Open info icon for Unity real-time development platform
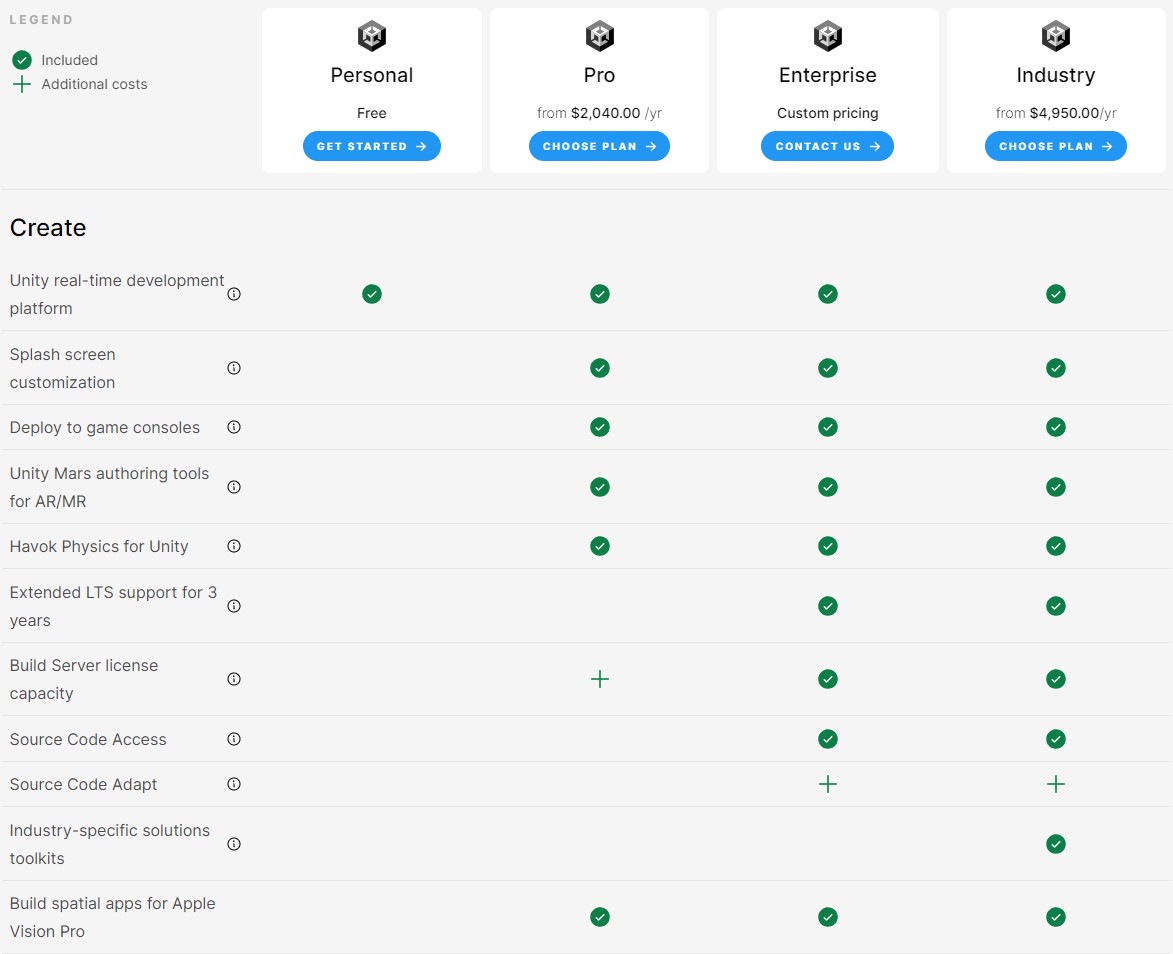Viewport: 1173px width, 954px height. [234, 294]
